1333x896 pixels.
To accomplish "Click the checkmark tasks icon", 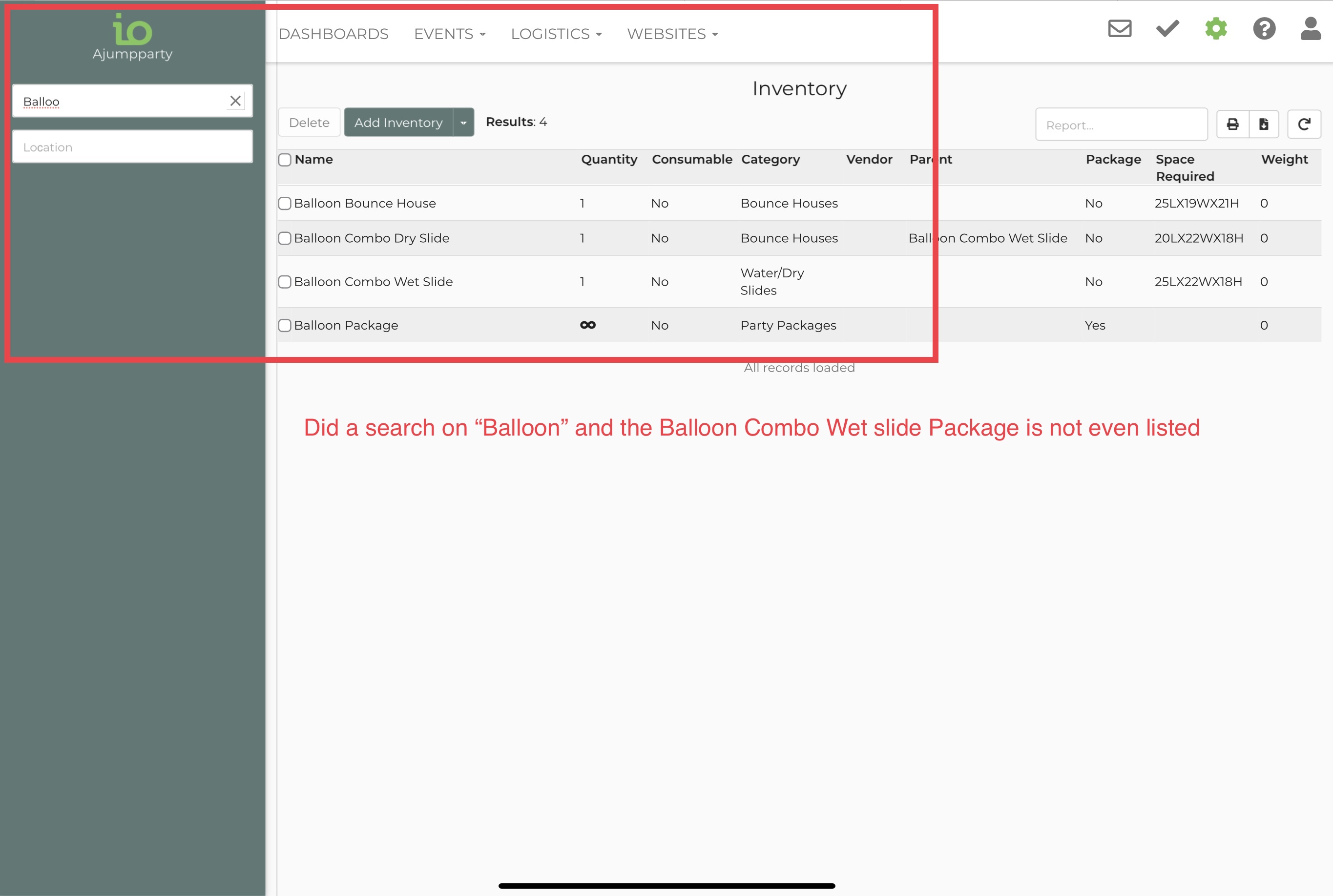I will click(1167, 29).
